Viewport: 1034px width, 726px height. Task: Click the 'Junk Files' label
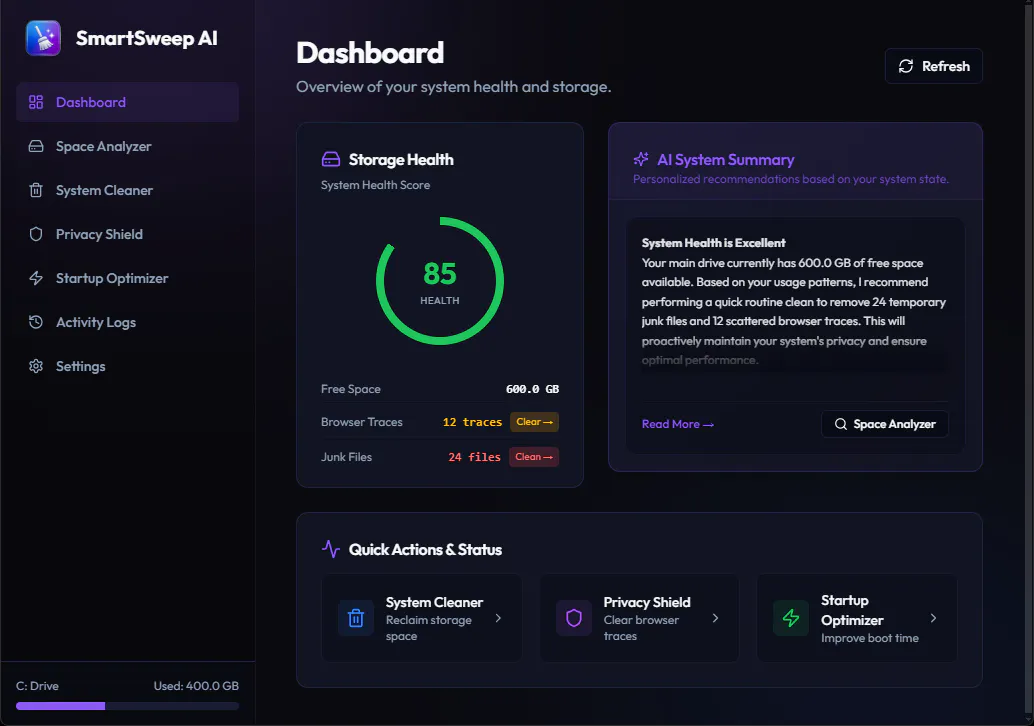(346, 457)
